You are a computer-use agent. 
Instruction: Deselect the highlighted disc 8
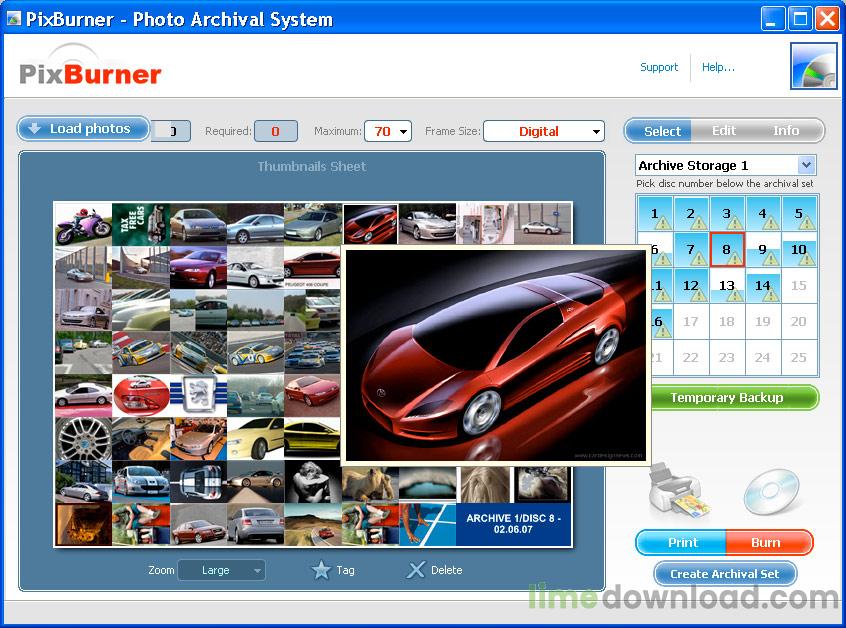click(726, 250)
